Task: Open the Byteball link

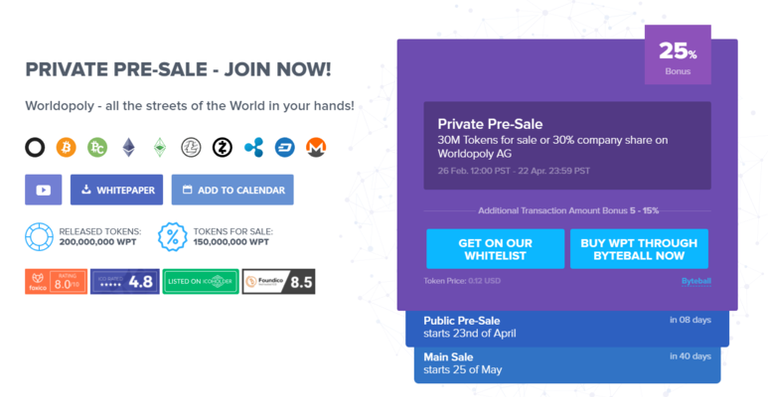Action: click(696, 281)
